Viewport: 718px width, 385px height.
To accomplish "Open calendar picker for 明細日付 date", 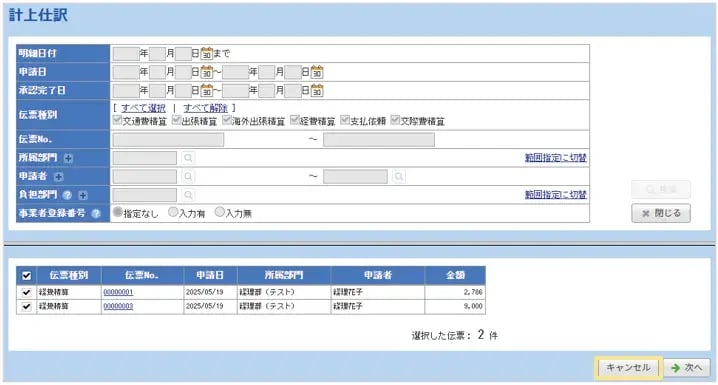I will pyautogui.click(x=207, y=54).
